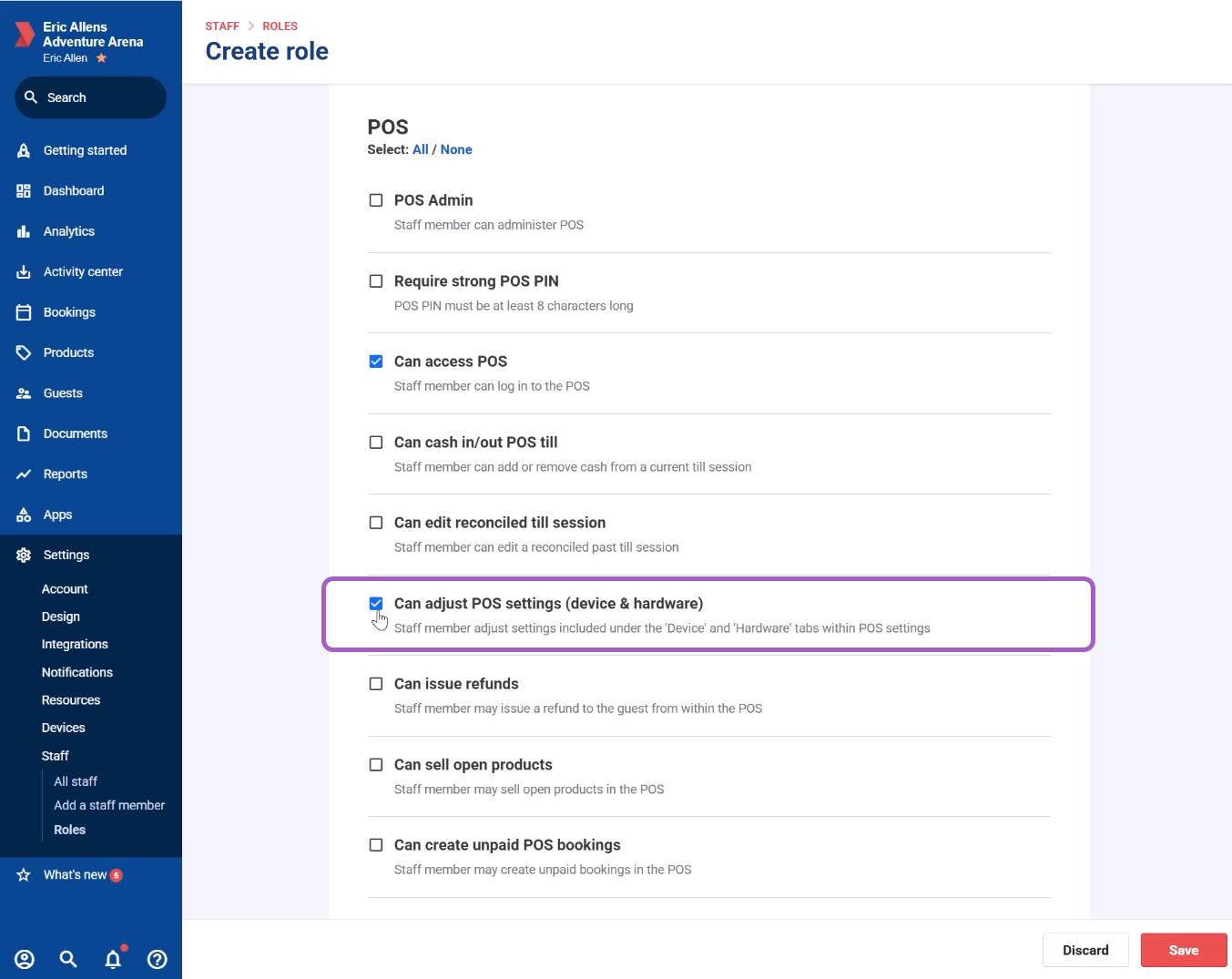
Task: Uncheck the Can access POS checkbox
Action: point(376,362)
